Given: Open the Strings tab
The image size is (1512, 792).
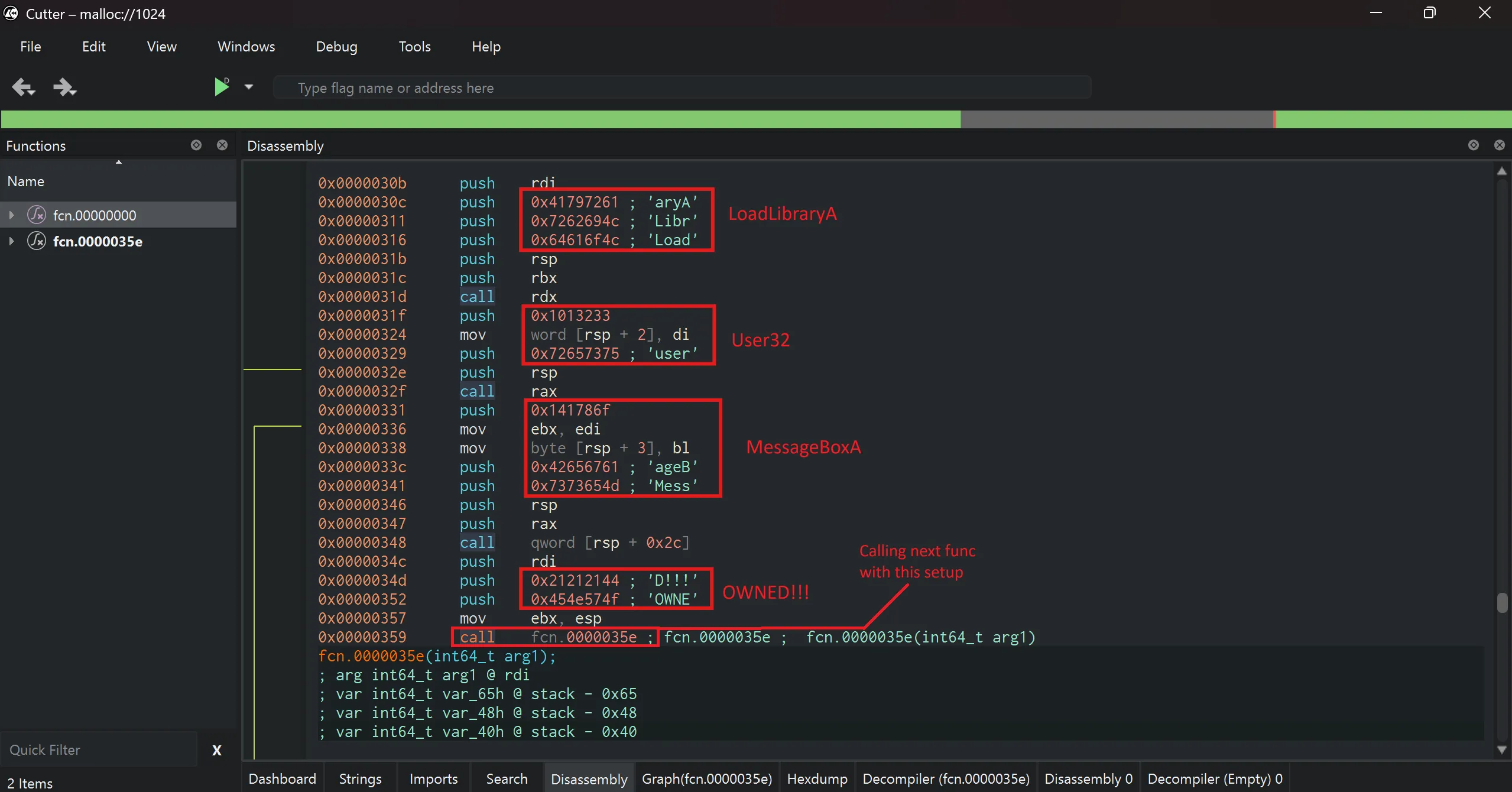Looking at the screenshot, I should pyautogui.click(x=360, y=778).
